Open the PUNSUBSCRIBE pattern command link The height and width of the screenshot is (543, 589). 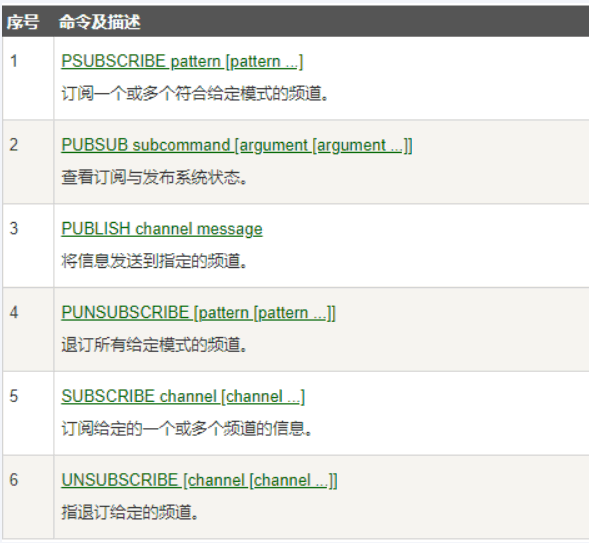[x=198, y=313]
